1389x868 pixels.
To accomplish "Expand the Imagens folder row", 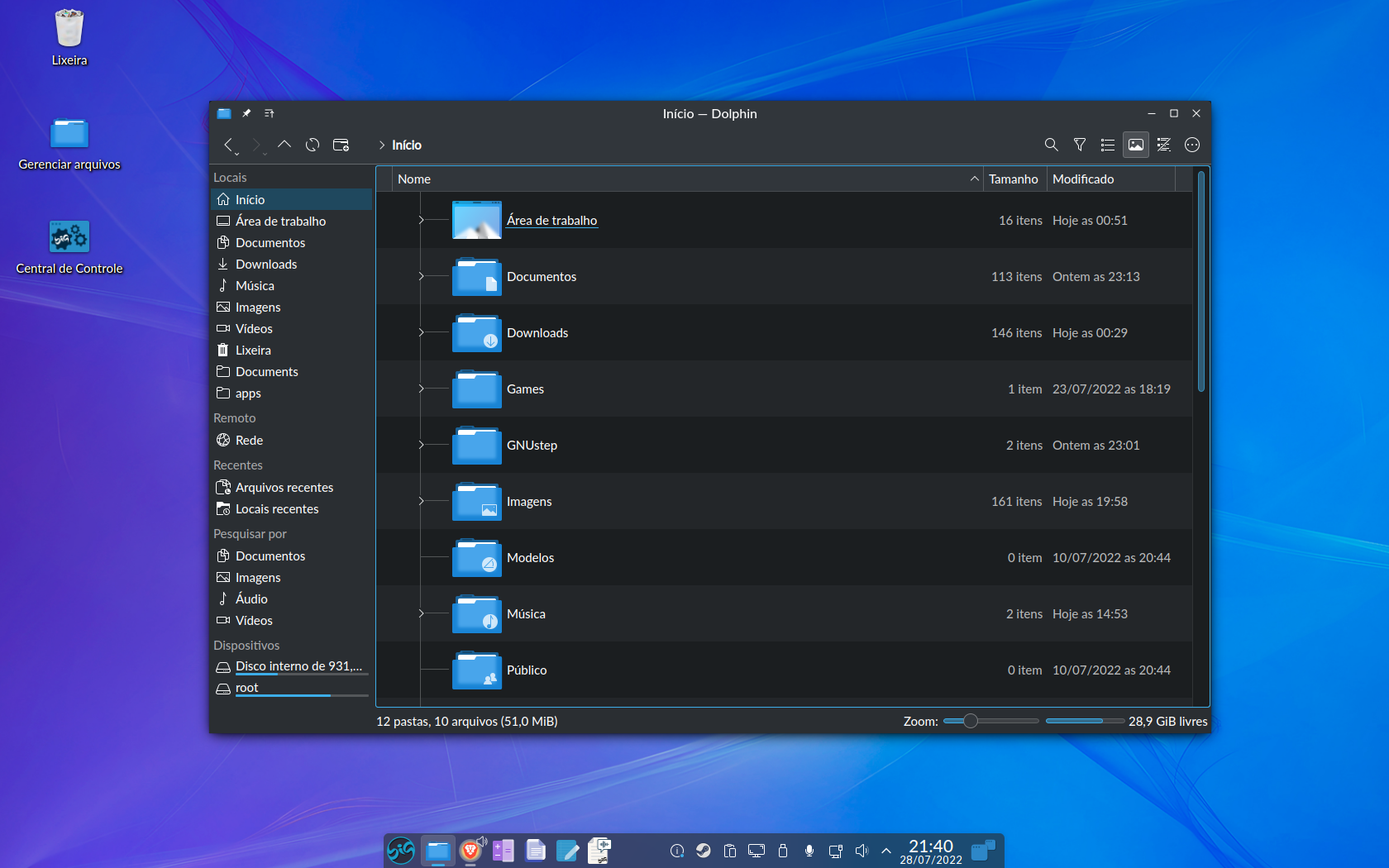I will [x=421, y=501].
